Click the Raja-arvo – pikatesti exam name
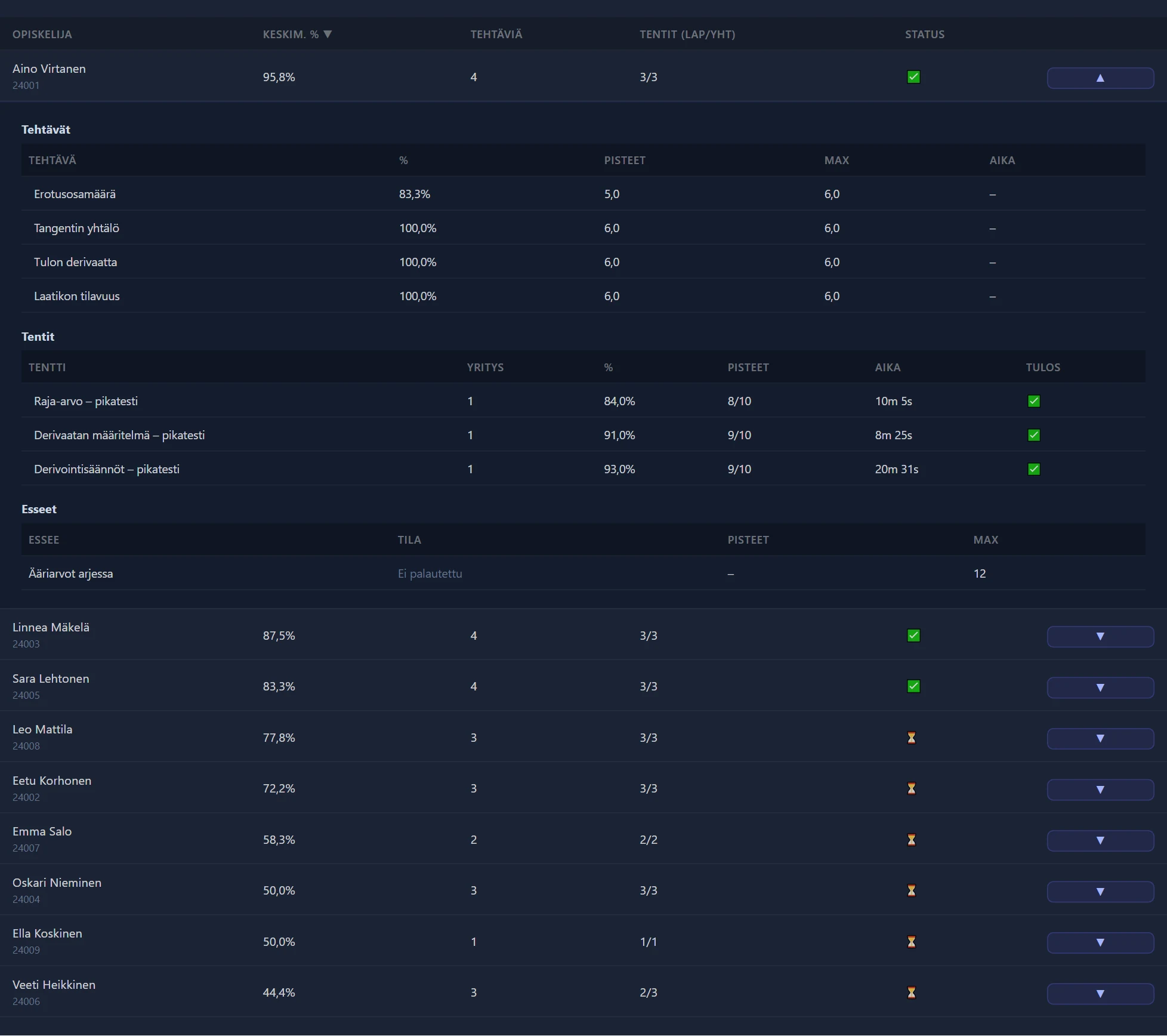Screen dimensions: 1167x1036 point(86,401)
